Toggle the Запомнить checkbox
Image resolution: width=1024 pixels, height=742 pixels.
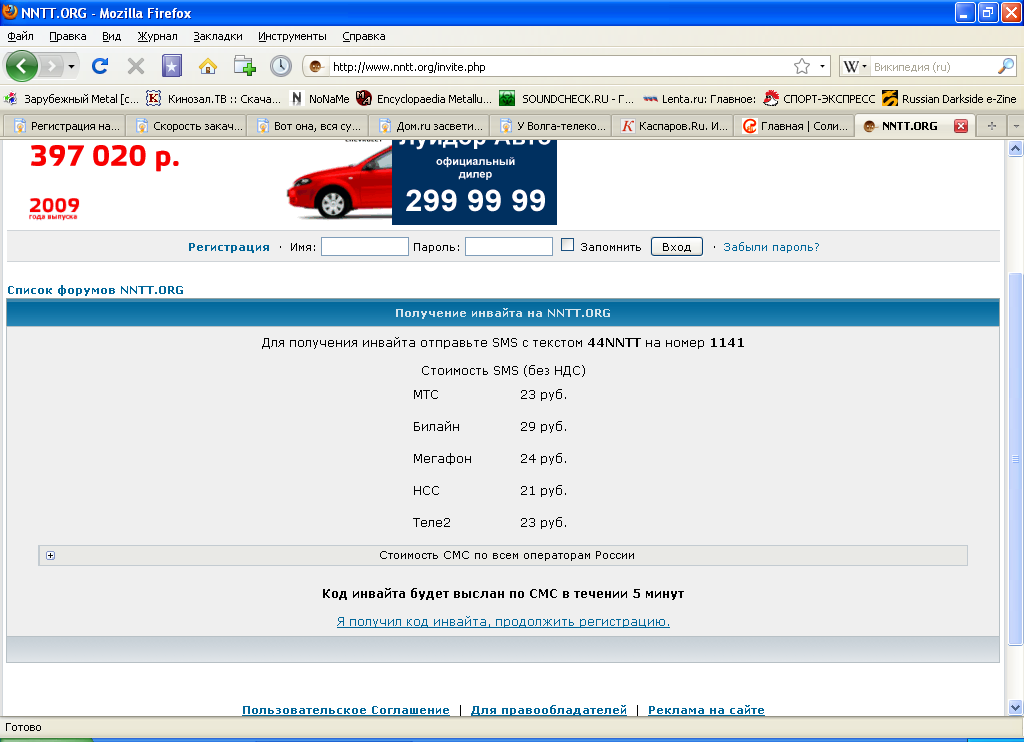click(567, 245)
